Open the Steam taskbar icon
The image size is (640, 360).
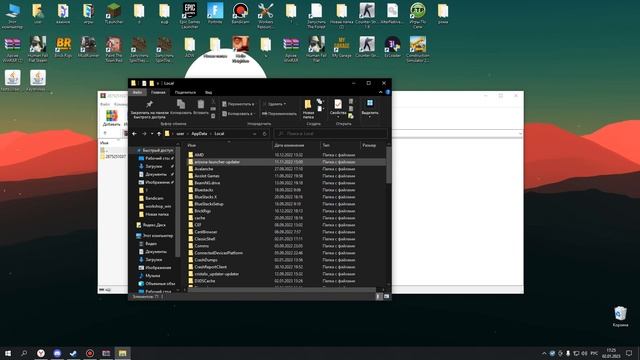pyautogui.click(x=73, y=353)
